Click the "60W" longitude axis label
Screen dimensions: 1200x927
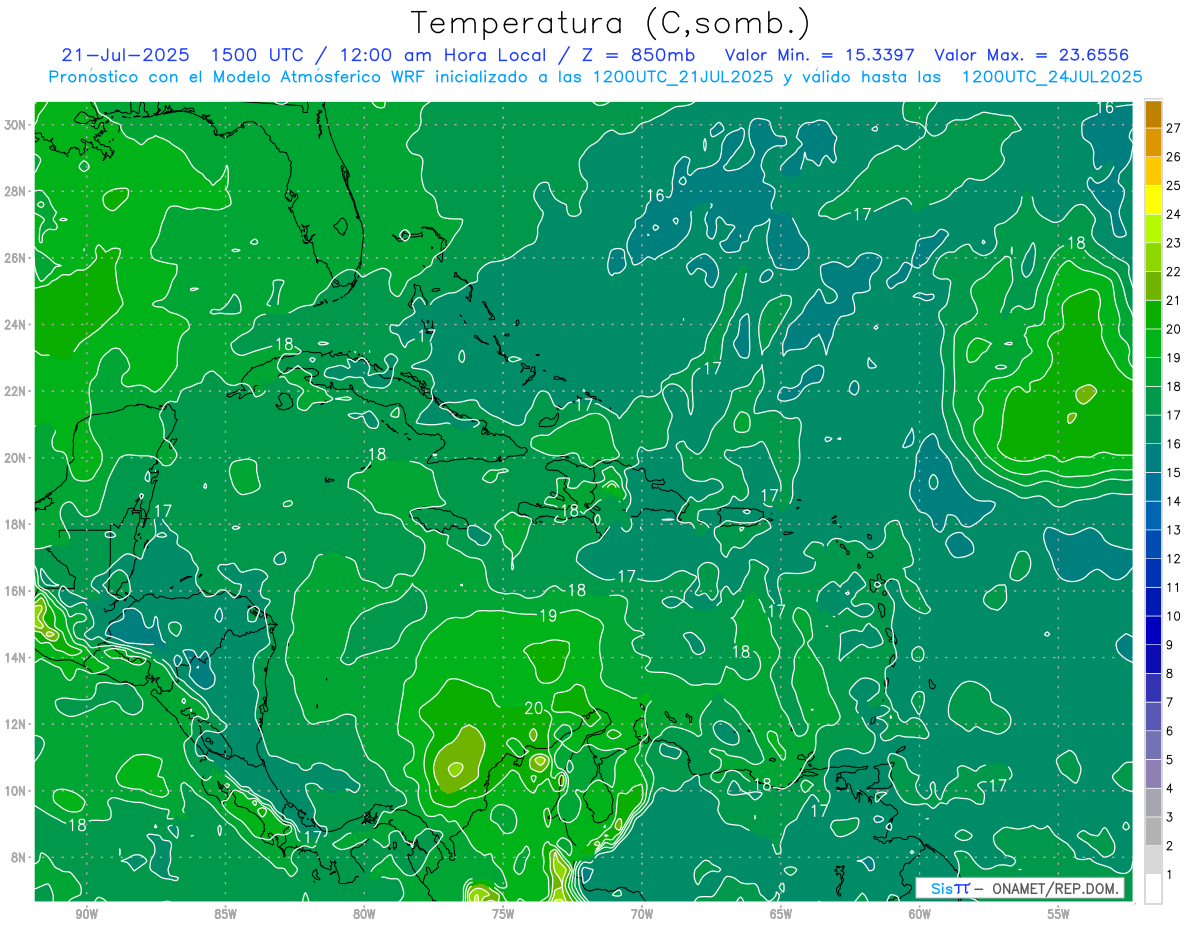pyautogui.click(x=920, y=914)
